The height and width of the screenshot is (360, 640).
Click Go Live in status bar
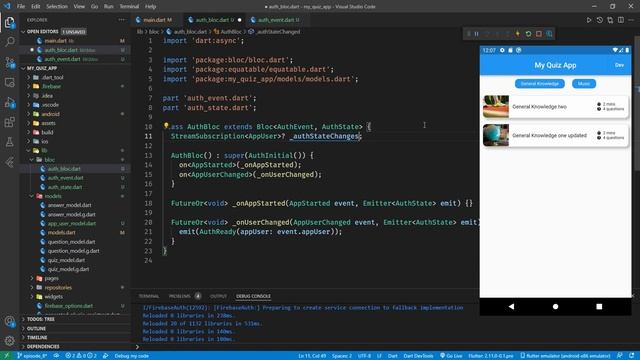(451, 356)
